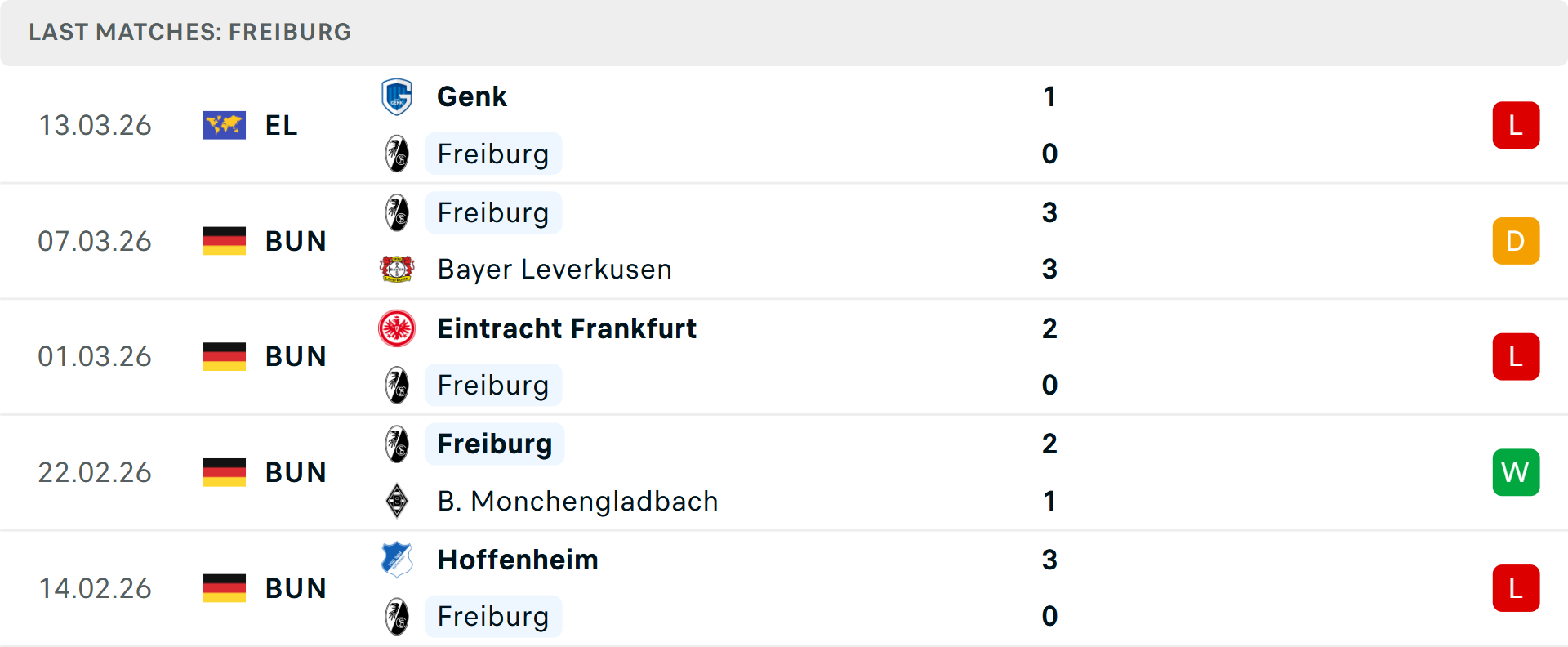Expand the LAST MATCHES: FREIBURG header
Viewport: 1568px width, 647px height.
tap(189, 32)
